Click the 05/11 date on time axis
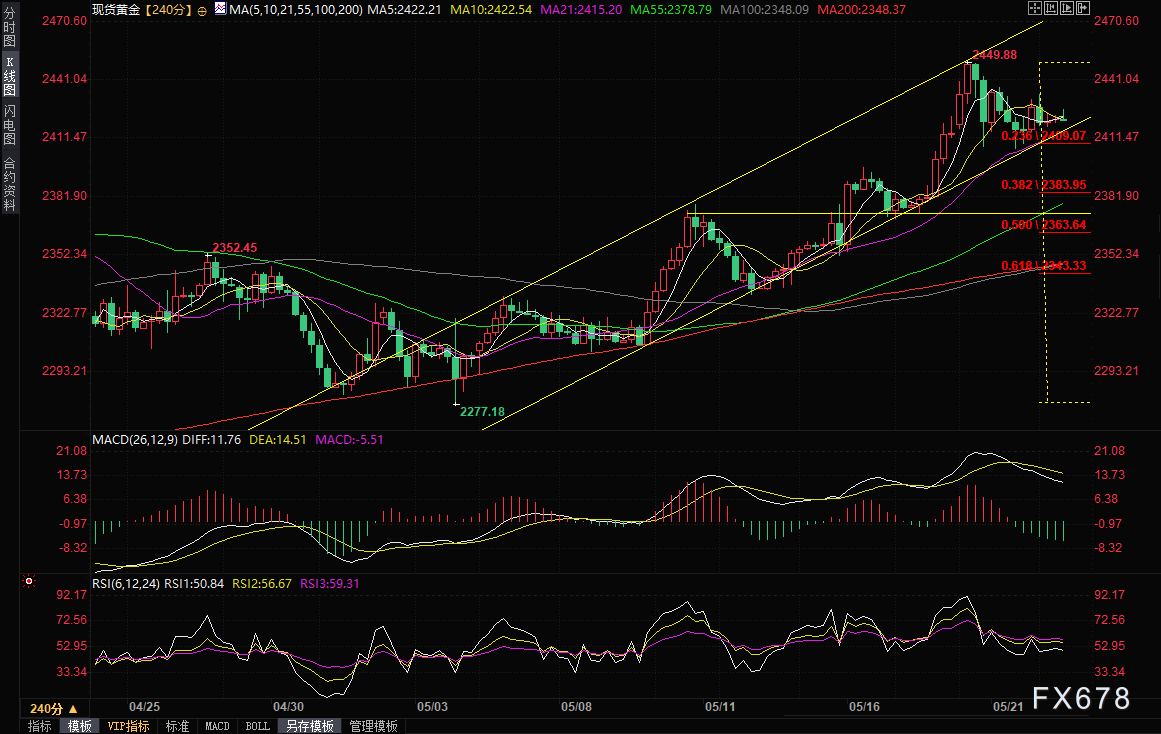This screenshot has width=1161, height=734. (x=720, y=707)
